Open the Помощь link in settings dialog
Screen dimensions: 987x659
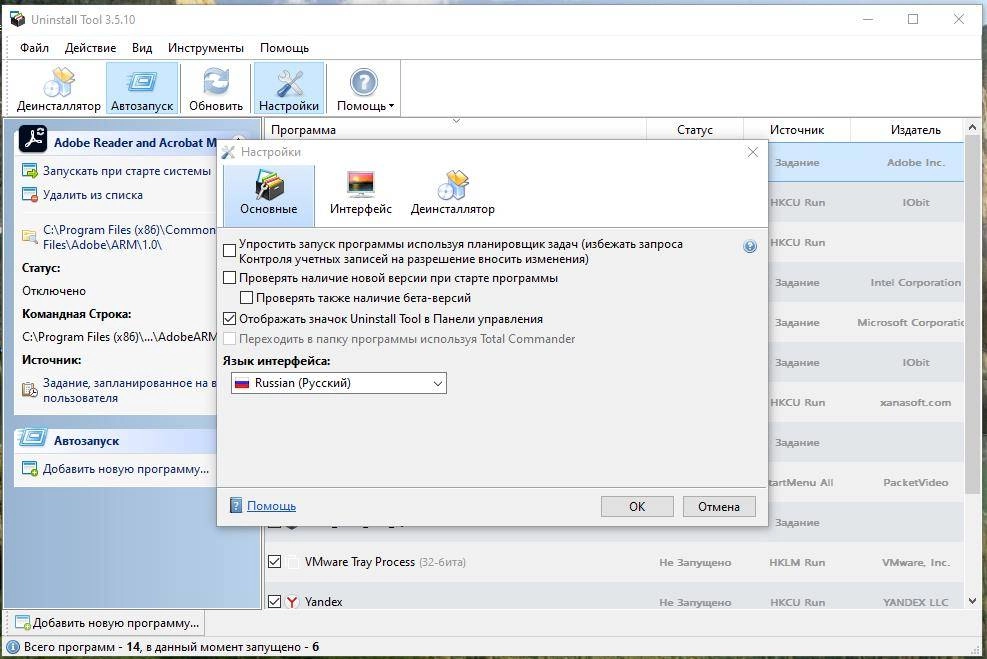coord(271,505)
